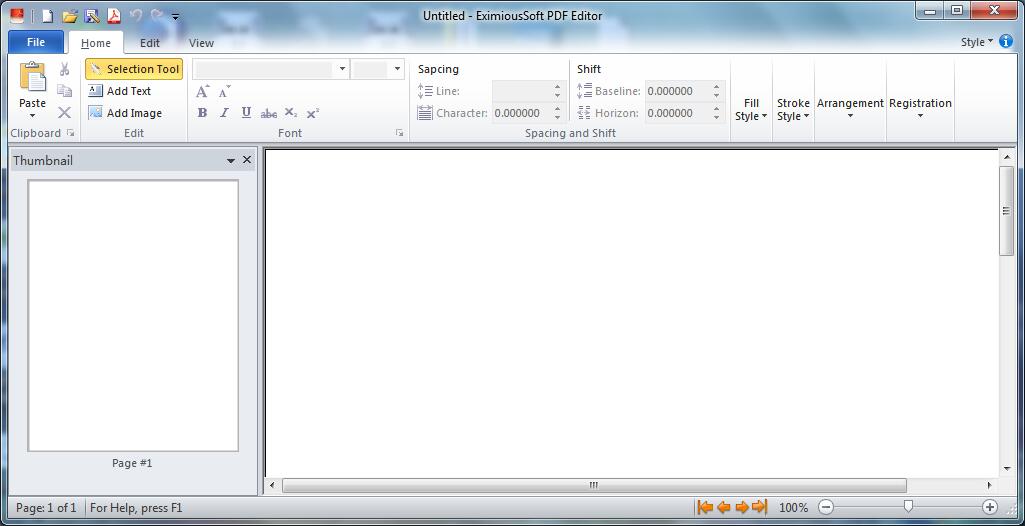
Task: Go to the first page using status bar arrow
Action: 705,508
